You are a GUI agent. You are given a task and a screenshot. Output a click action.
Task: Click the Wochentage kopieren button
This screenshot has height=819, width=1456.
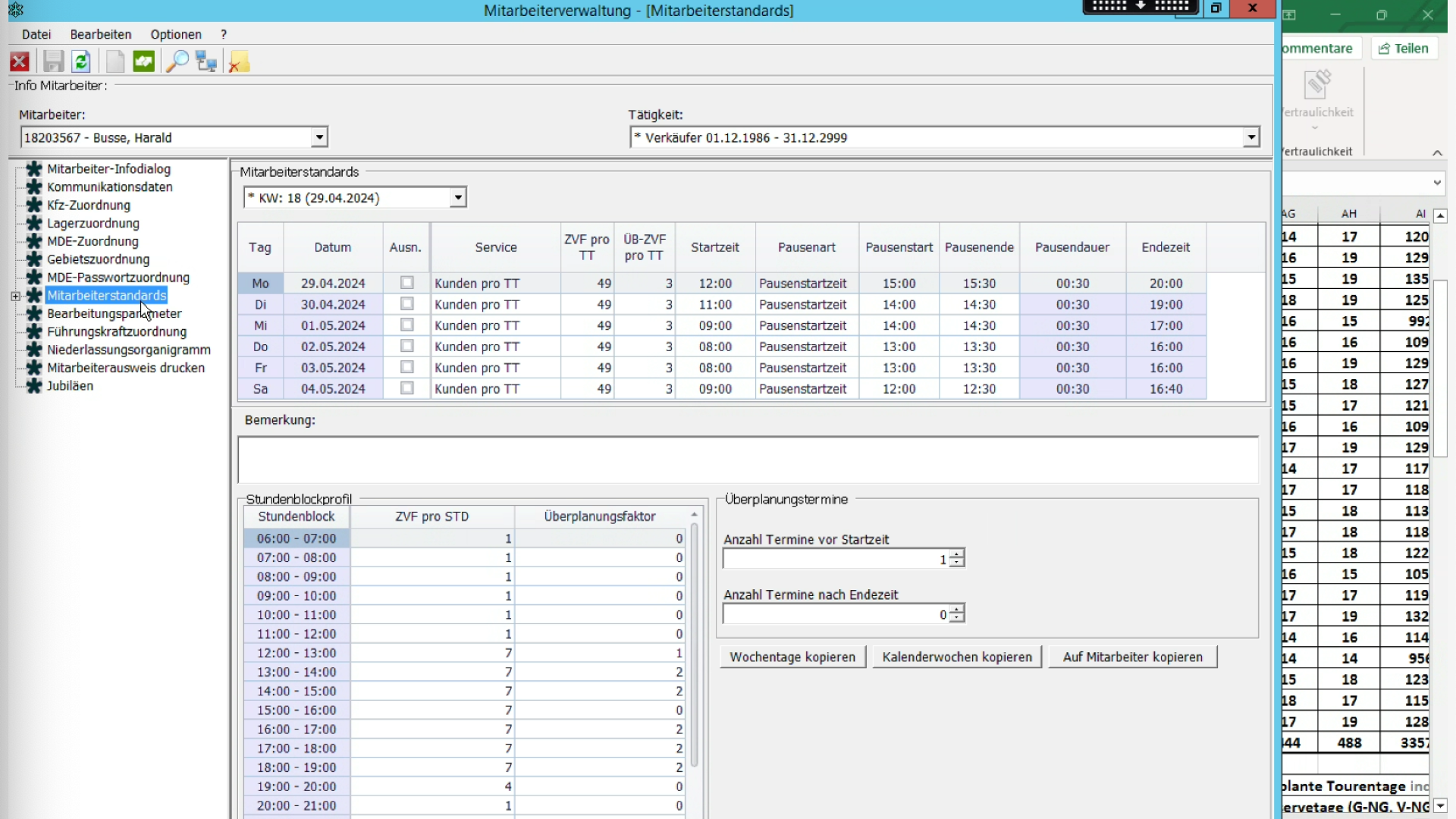pyautogui.click(x=792, y=657)
